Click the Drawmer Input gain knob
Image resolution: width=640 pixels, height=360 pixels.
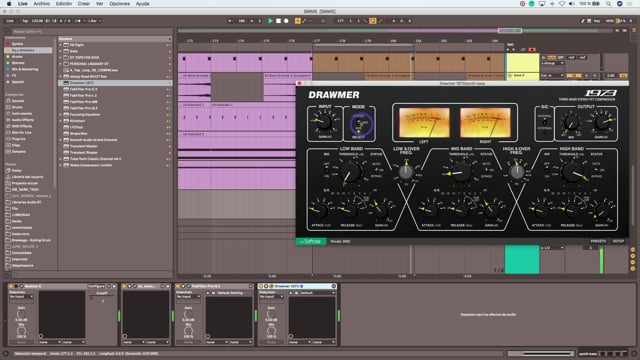[324, 122]
